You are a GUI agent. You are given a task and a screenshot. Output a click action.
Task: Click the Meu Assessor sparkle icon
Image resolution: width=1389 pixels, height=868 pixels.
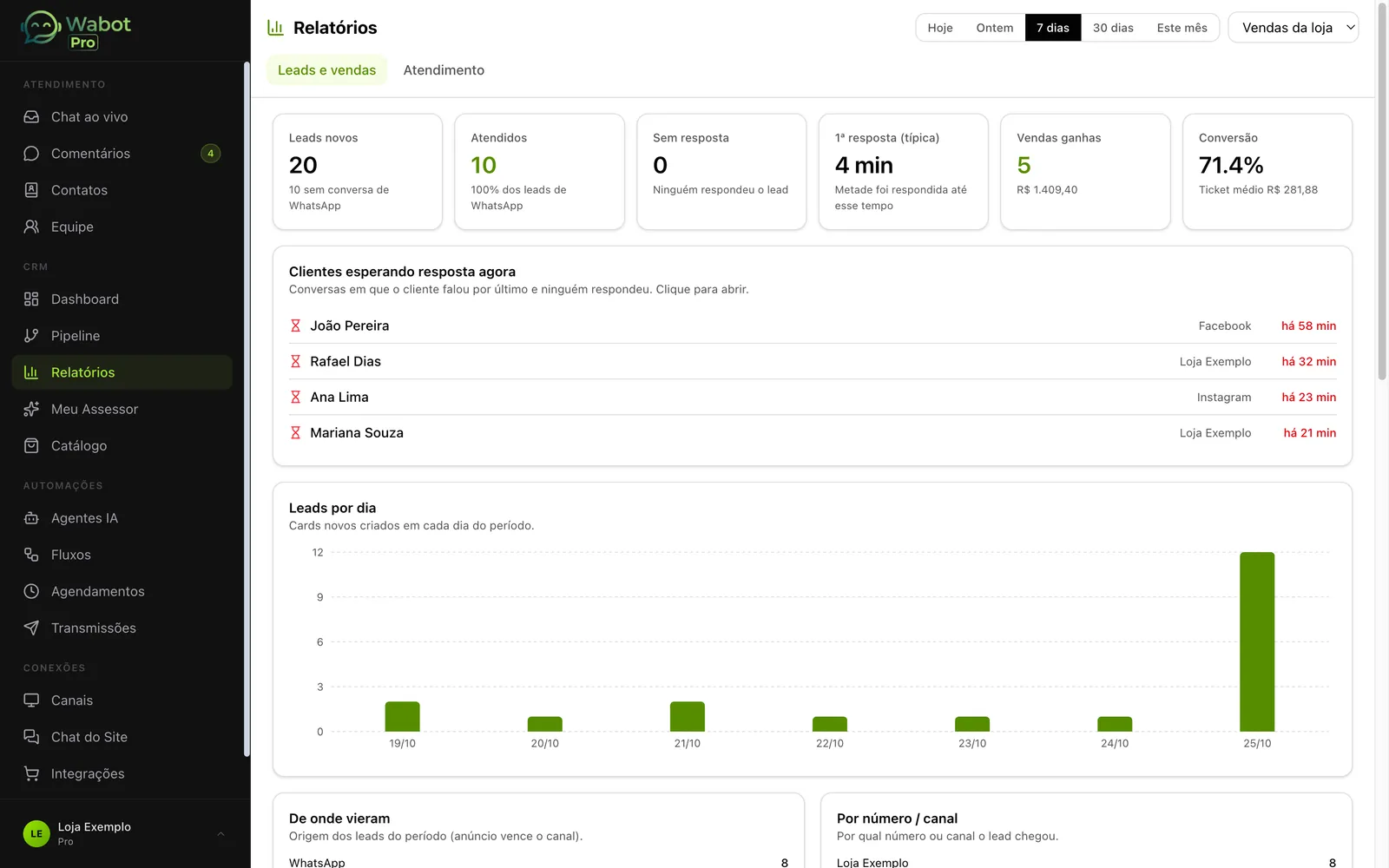click(x=31, y=409)
